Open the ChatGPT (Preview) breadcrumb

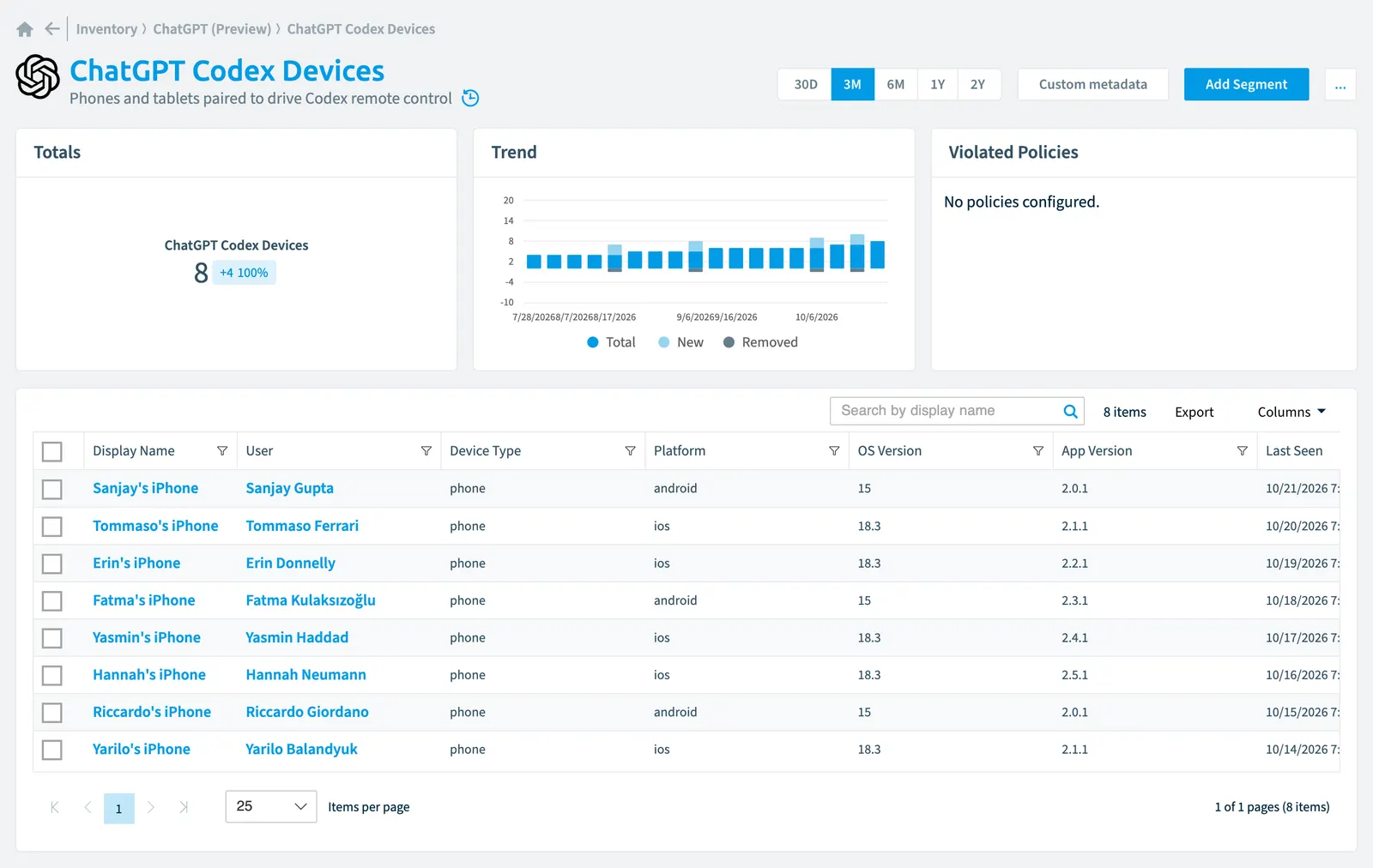(212, 29)
